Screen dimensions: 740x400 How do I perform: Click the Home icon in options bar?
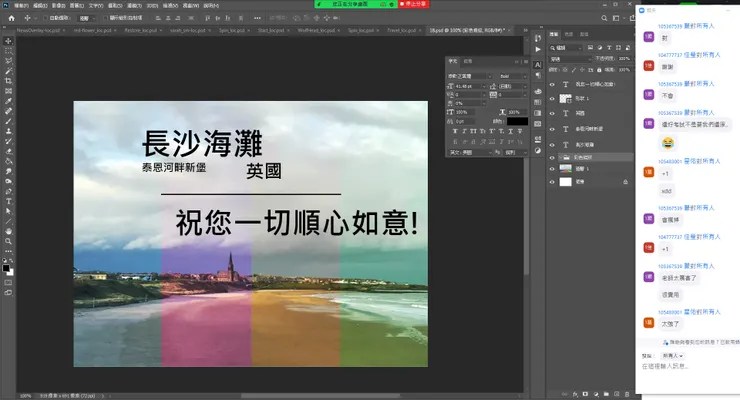(11, 18)
